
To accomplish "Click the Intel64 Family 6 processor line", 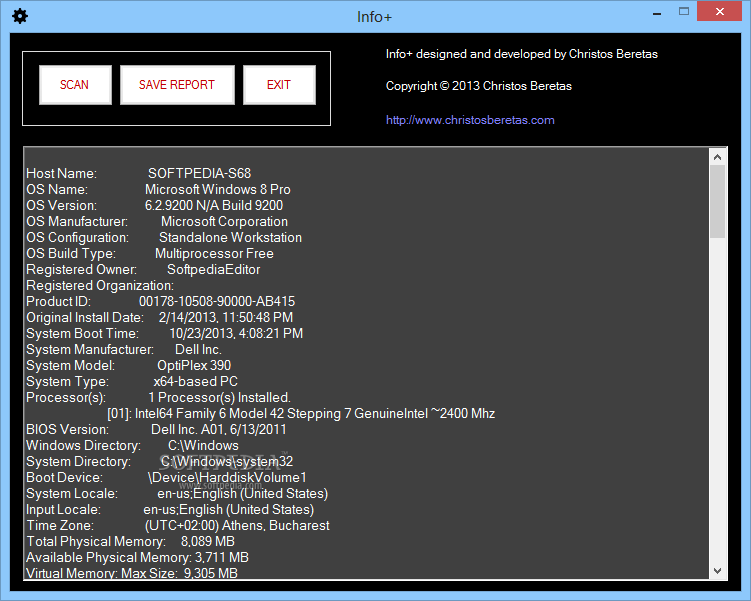I will [x=301, y=414].
